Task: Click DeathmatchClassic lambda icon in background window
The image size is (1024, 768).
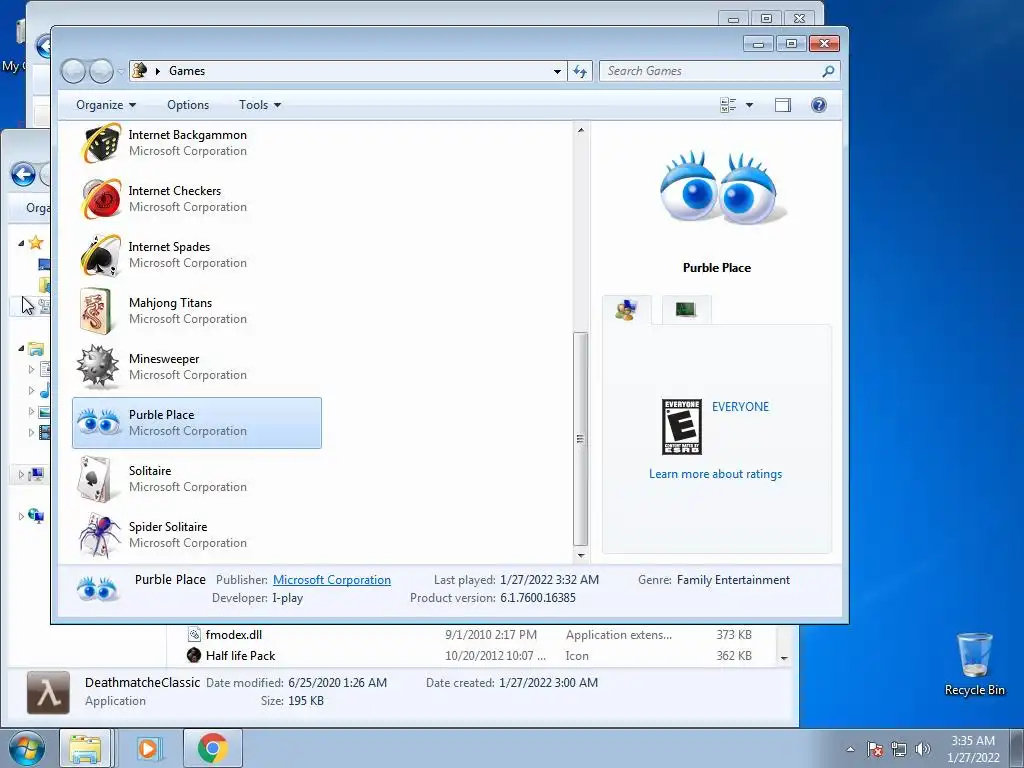Action: pyautogui.click(x=48, y=692)
